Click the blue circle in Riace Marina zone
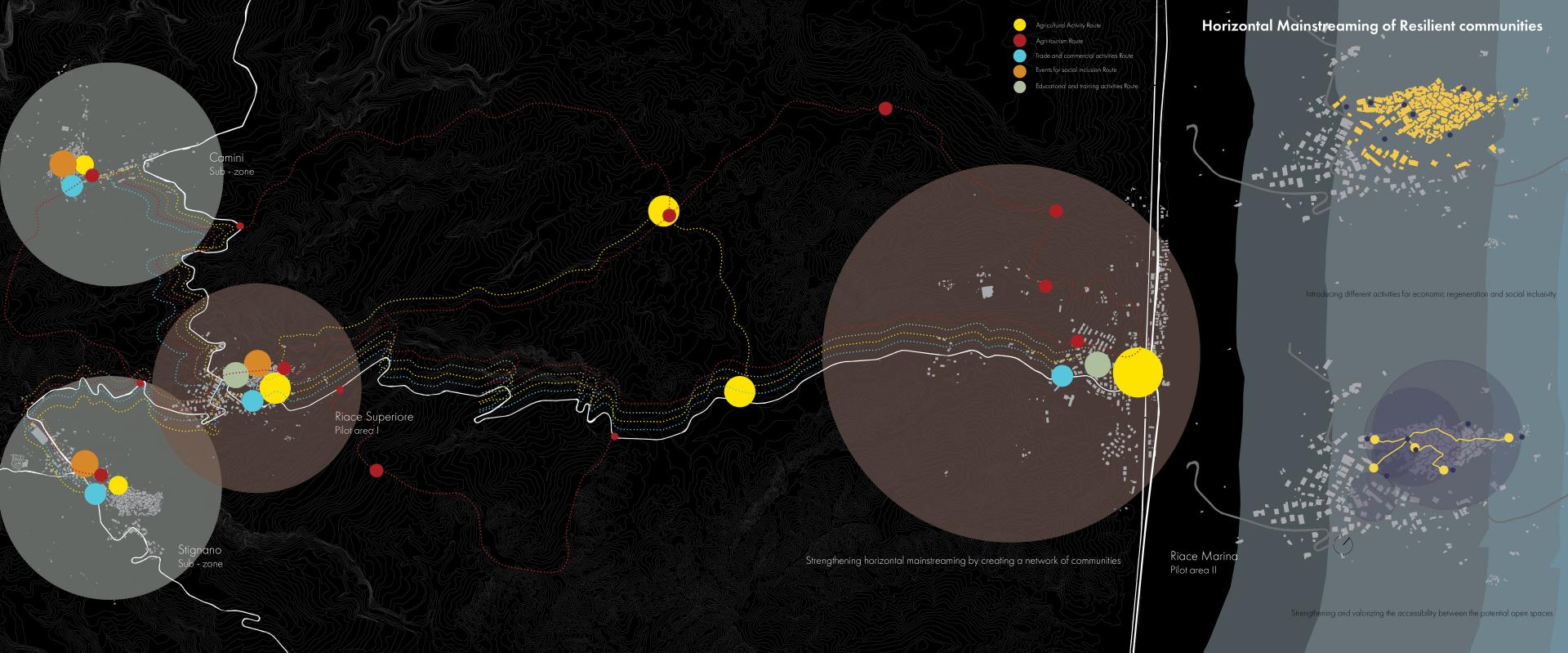The width and height of the screenshot is (1568, 653). [1062, 375]
